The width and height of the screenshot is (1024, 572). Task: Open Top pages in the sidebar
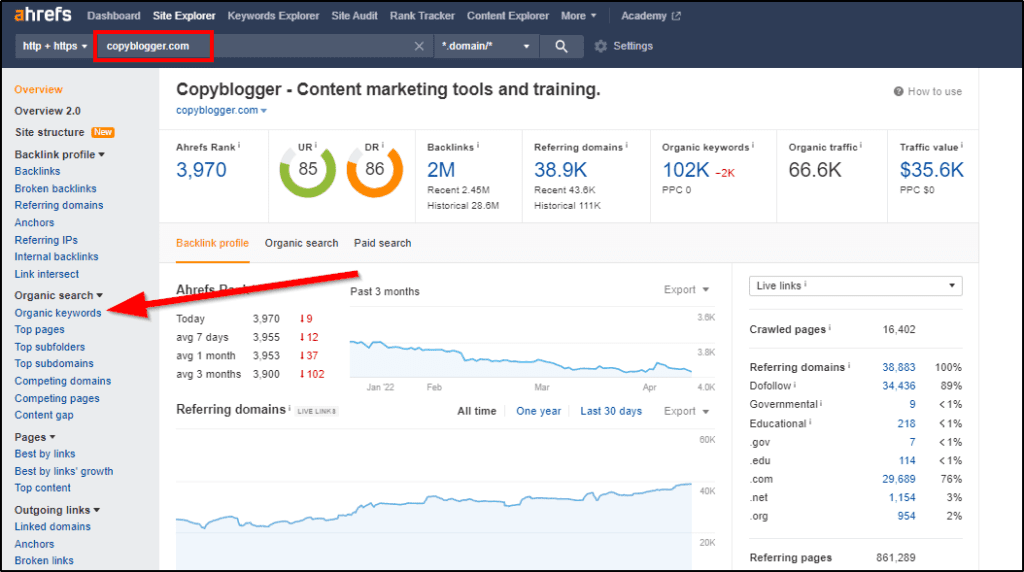[x=39, y=330]
